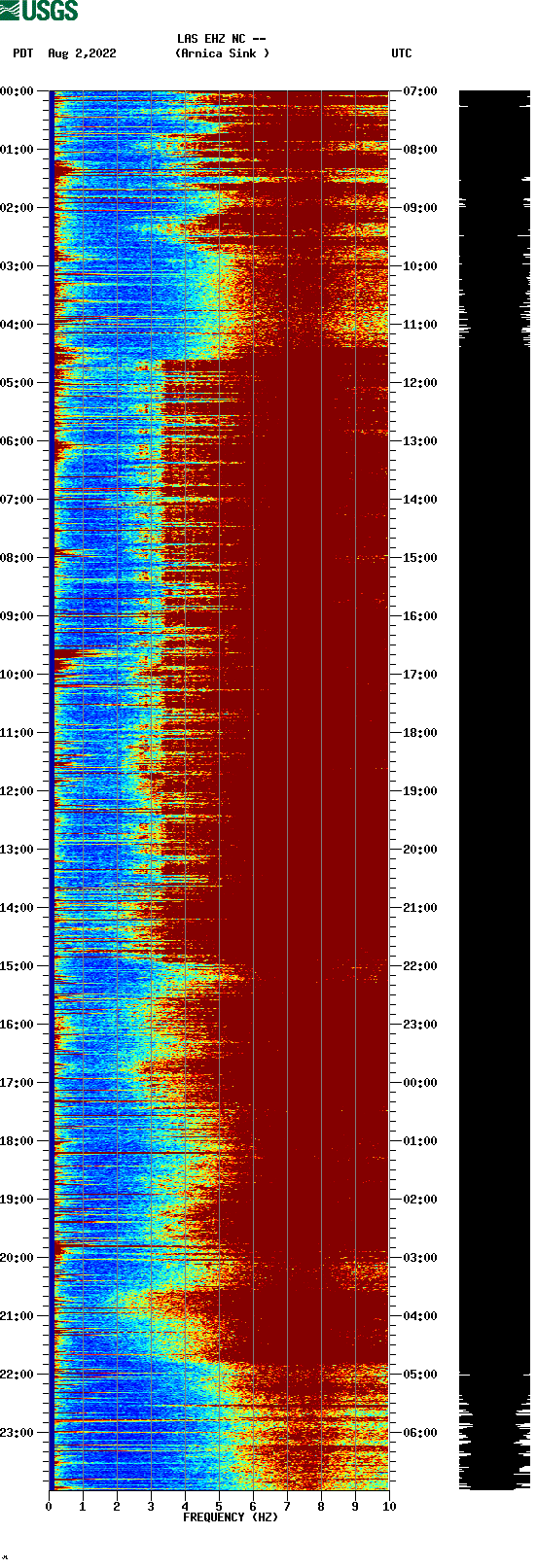Screen dimensions: 537x1568
Task: Click 09:00 on the left PDT axis
Action: click(18, 616)
